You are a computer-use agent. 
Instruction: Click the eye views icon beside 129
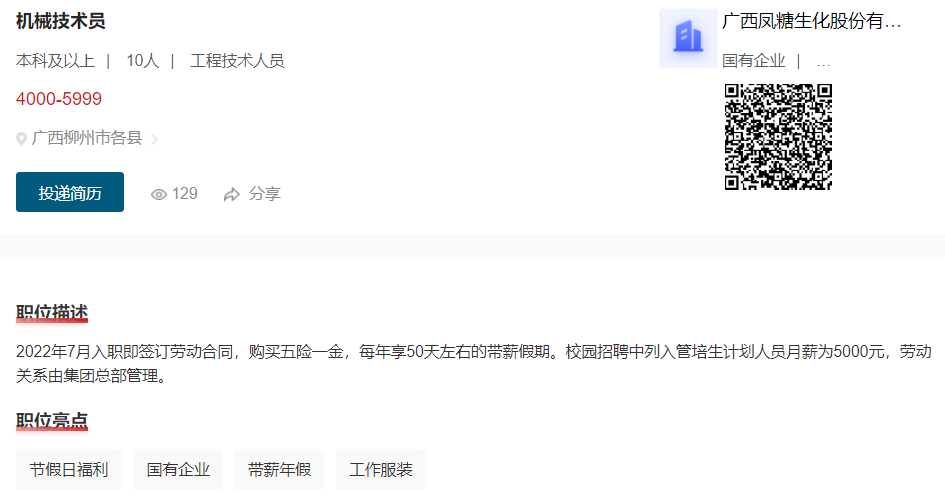[x=159, y=194]
